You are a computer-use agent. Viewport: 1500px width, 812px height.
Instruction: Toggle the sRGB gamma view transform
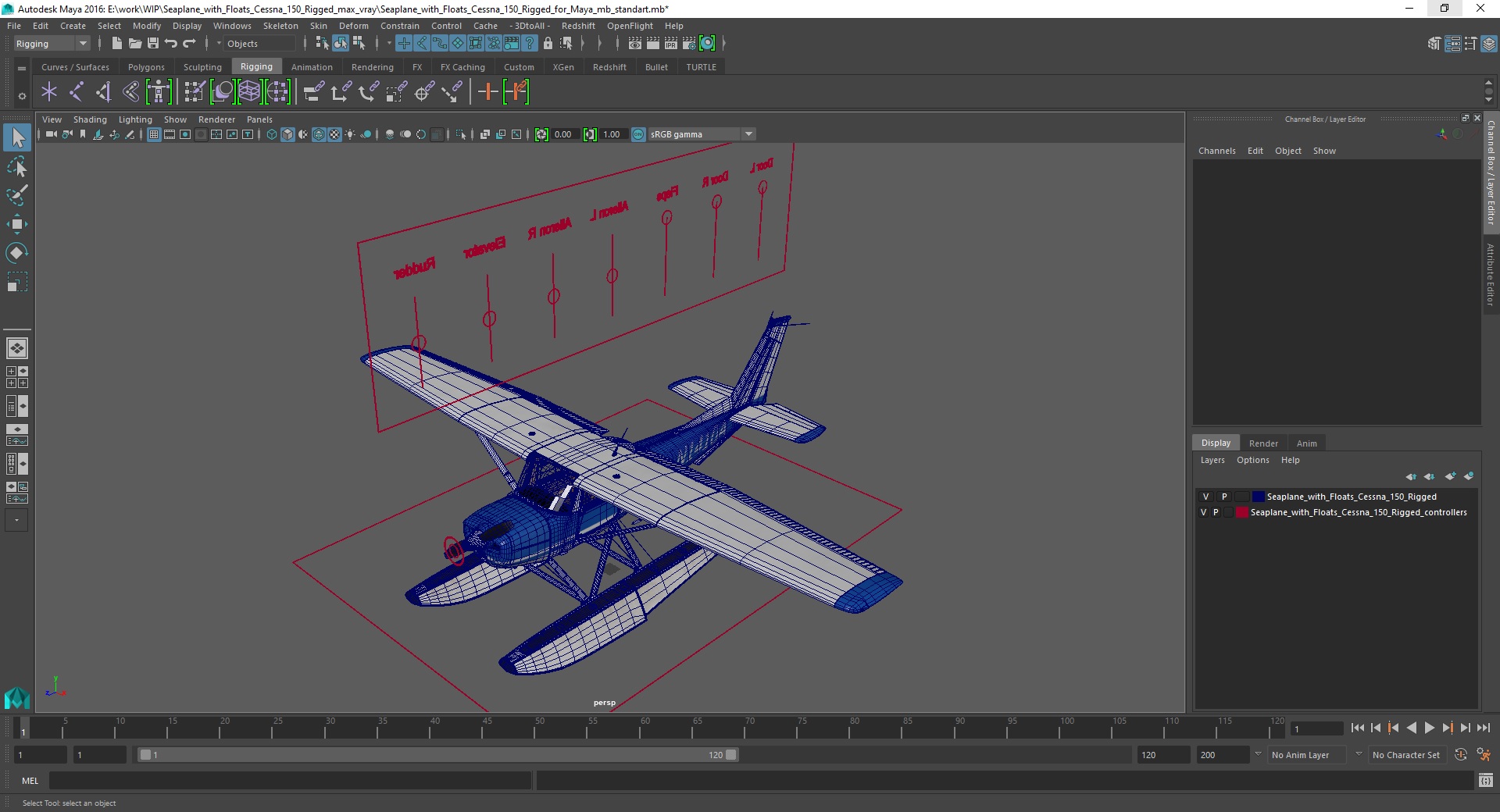click(638, 134)
